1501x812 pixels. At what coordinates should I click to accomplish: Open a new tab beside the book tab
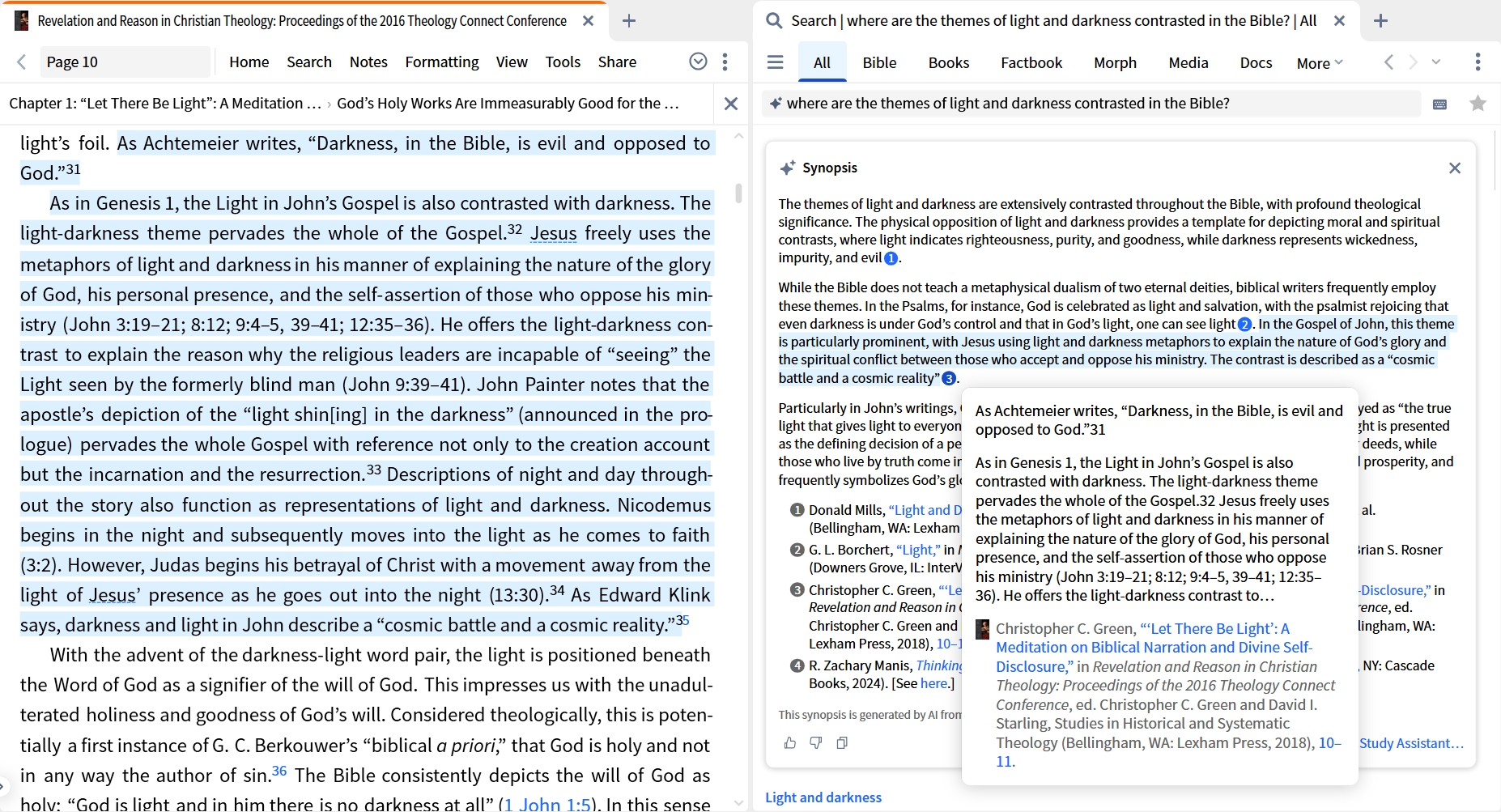(629, 21)
